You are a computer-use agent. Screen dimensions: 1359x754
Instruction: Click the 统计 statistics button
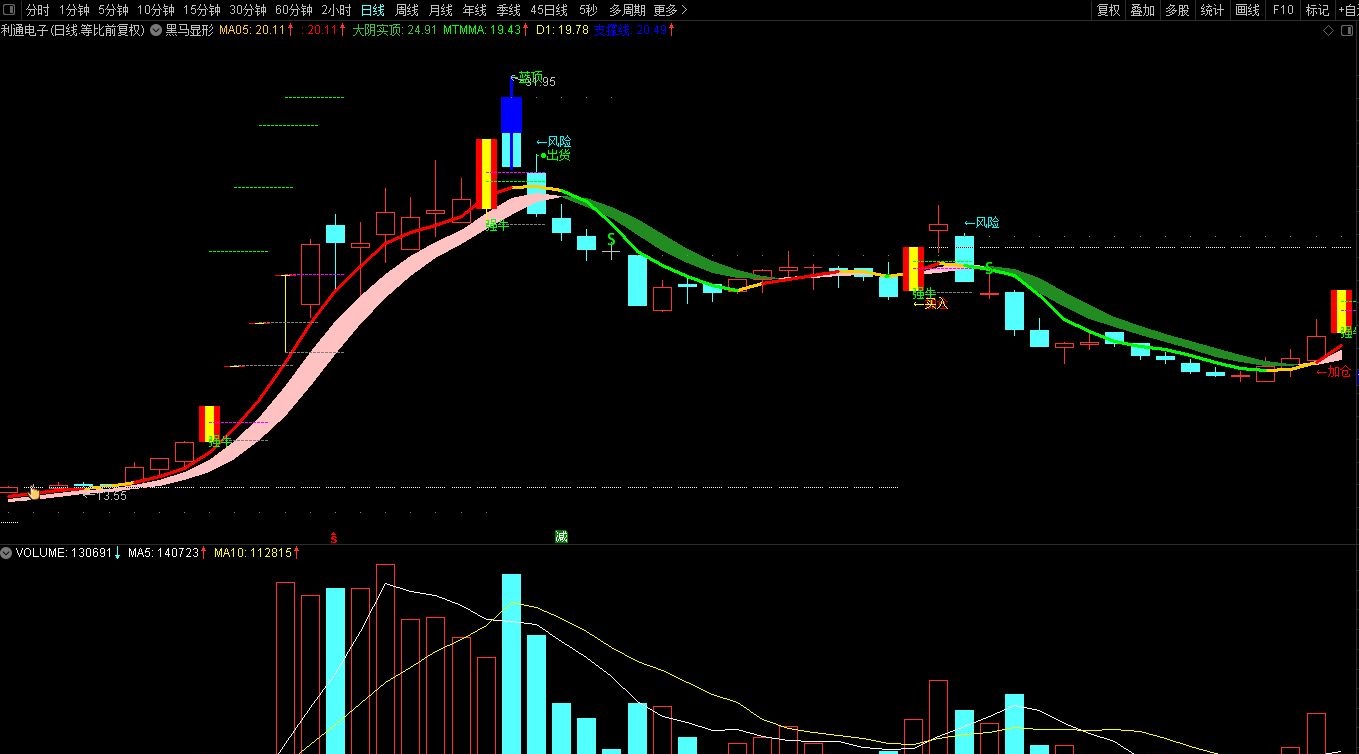coord(1212,10)
